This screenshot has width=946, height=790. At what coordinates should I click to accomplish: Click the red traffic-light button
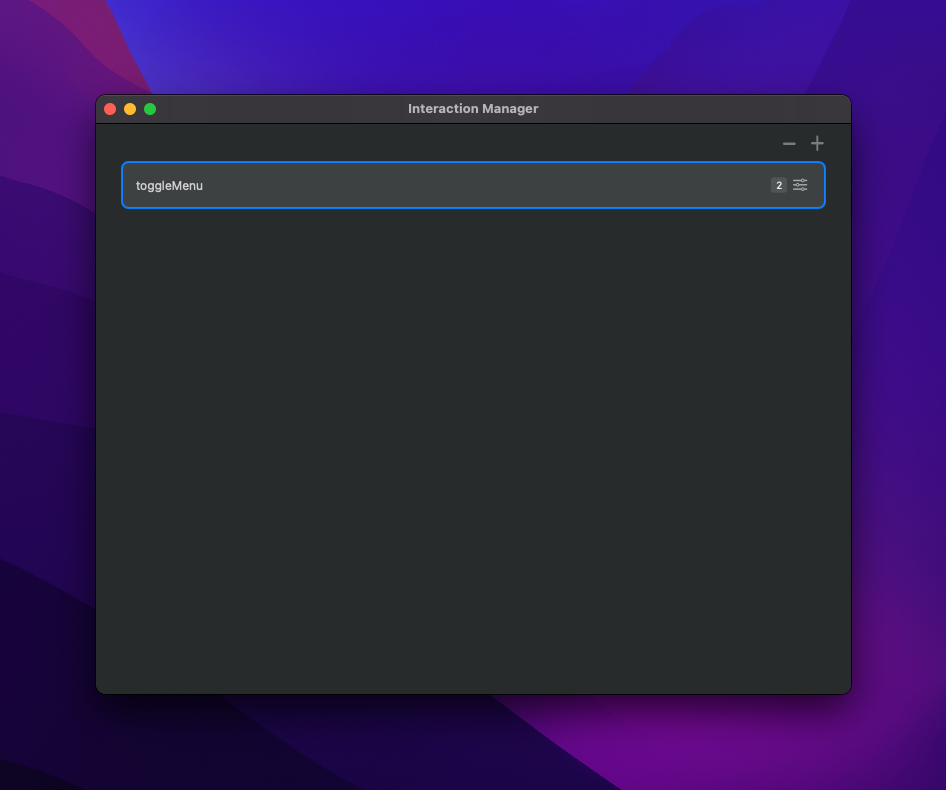coord(110,109)
